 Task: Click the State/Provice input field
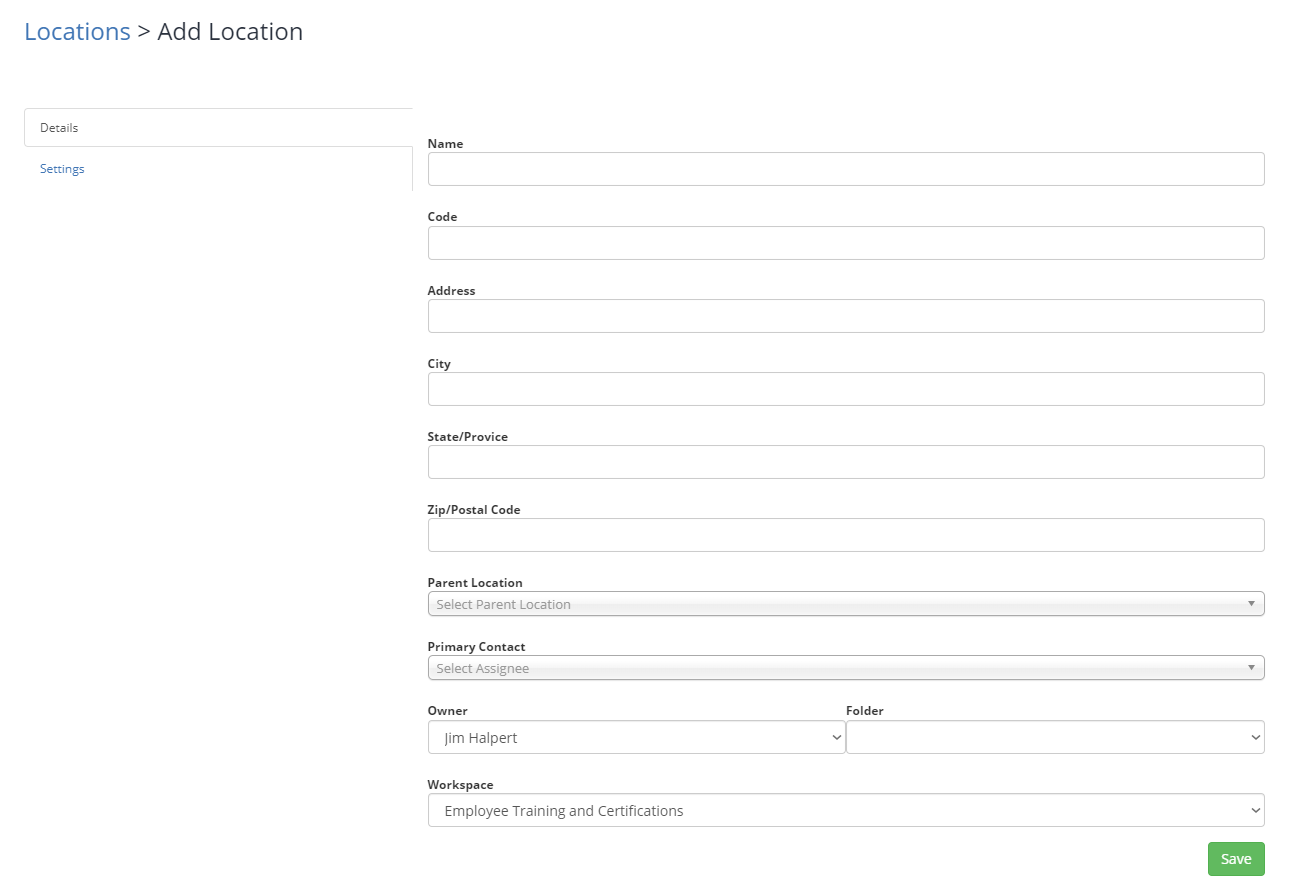pyautogui.click(x=846, y=462)
